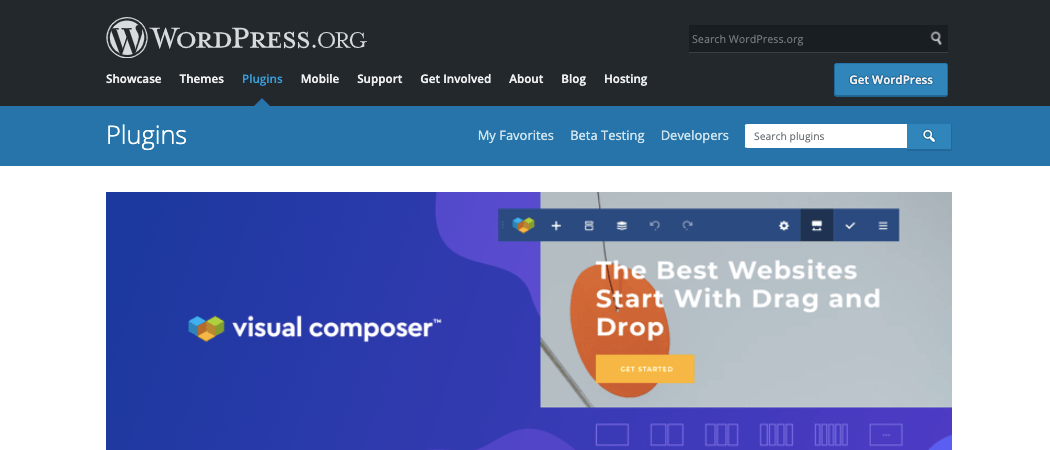
Task: Click the template icon in composer toolbar
Action: point(589,226)
